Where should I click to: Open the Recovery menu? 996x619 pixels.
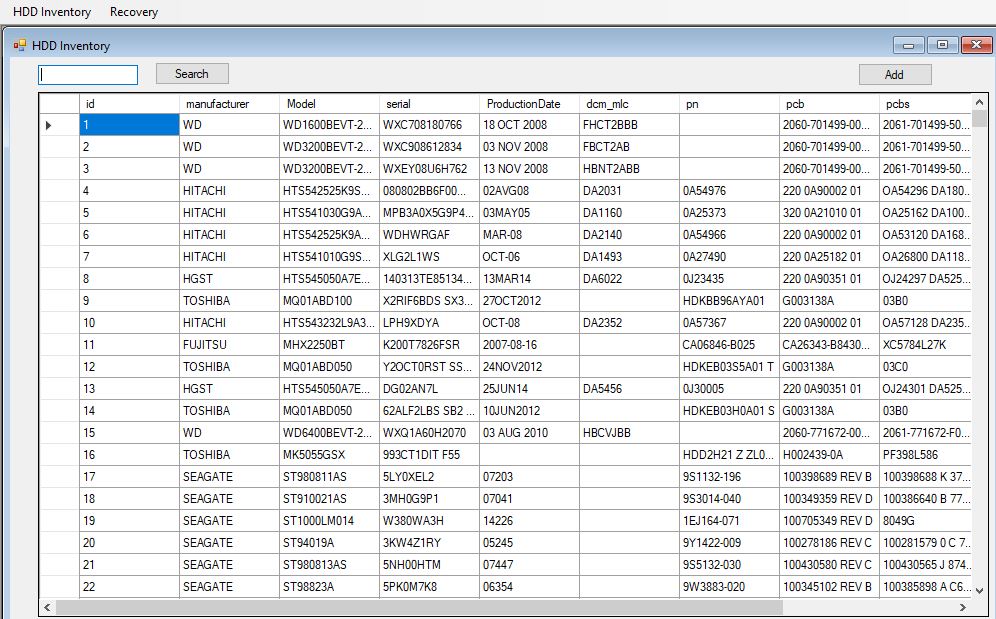point(133,12)
